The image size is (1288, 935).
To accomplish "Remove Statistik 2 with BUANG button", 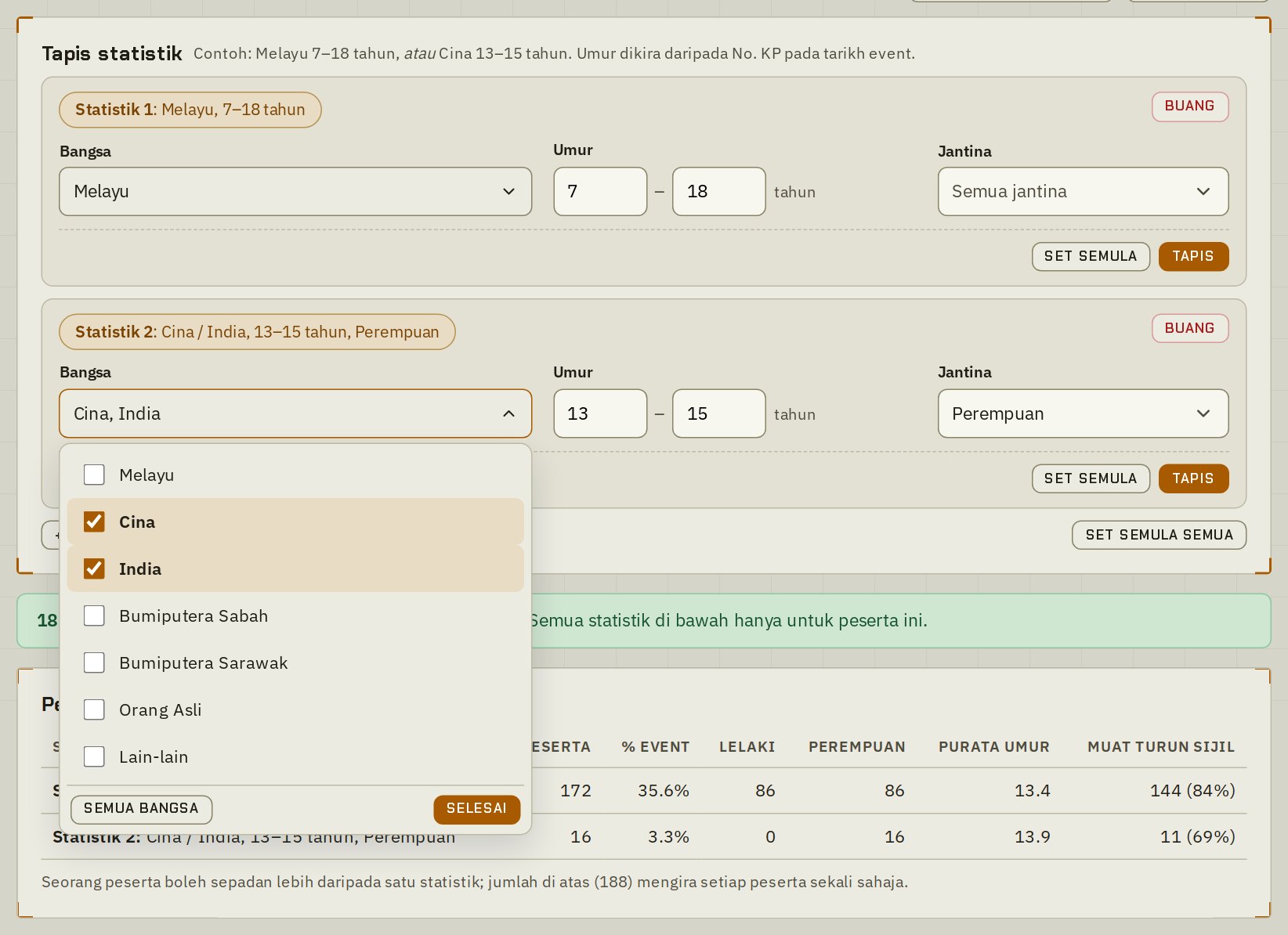I will [x=1189, y=328].
